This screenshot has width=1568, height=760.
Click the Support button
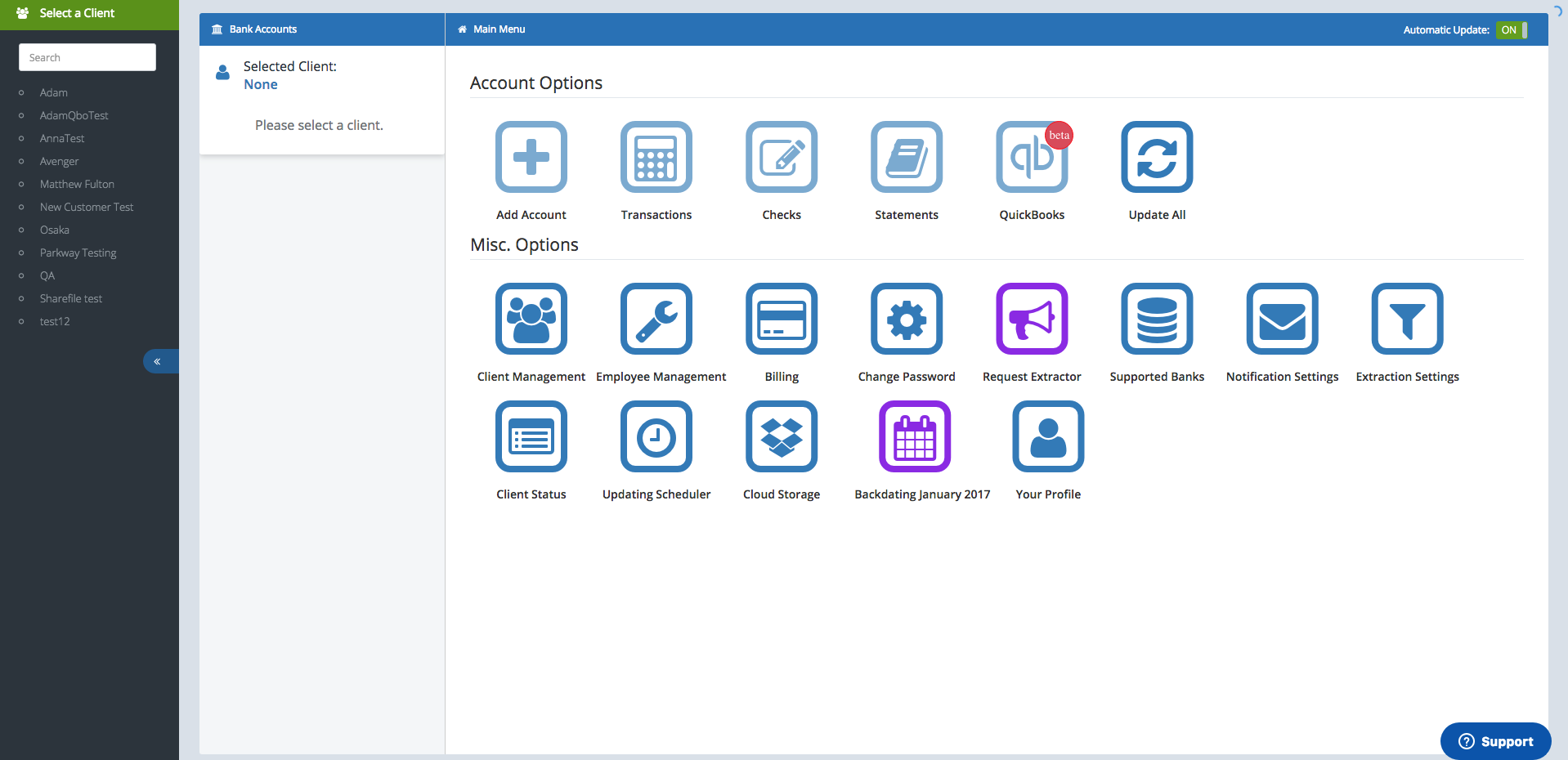1495,741
